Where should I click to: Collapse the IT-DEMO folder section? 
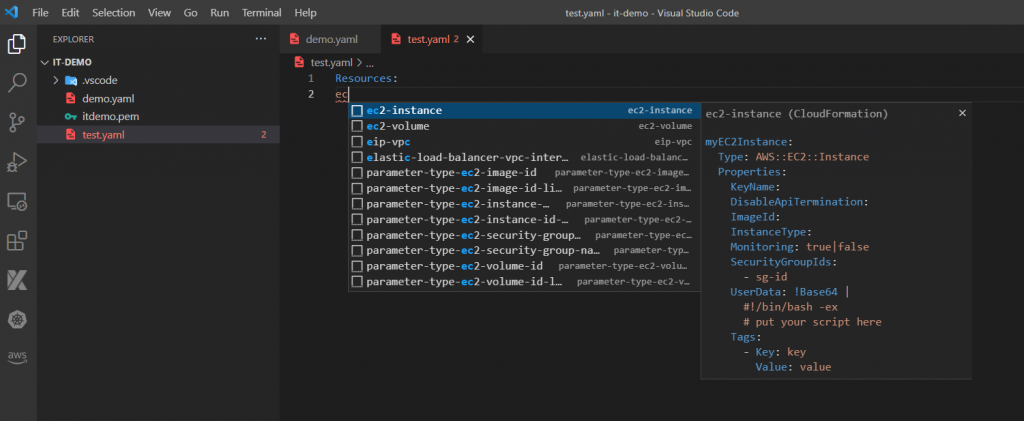(x=44, y=63)
